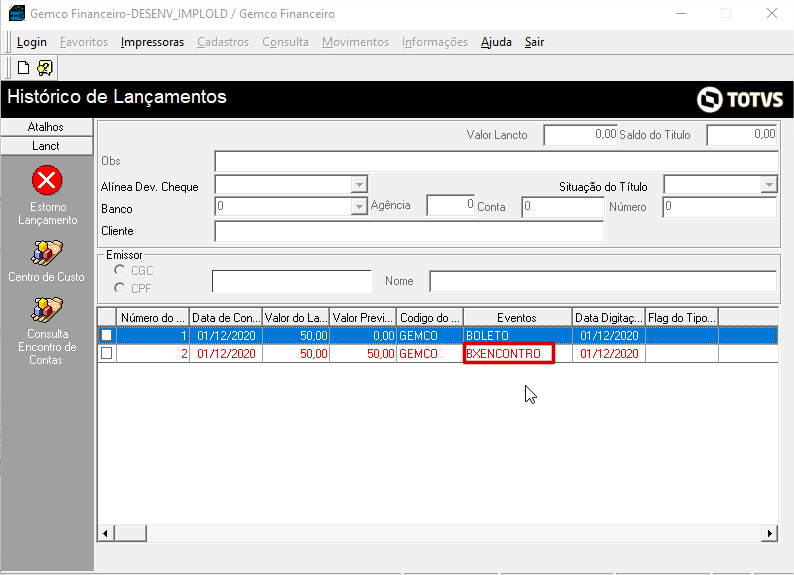Click the Data de Con... column header

click(x=226, y=317)
